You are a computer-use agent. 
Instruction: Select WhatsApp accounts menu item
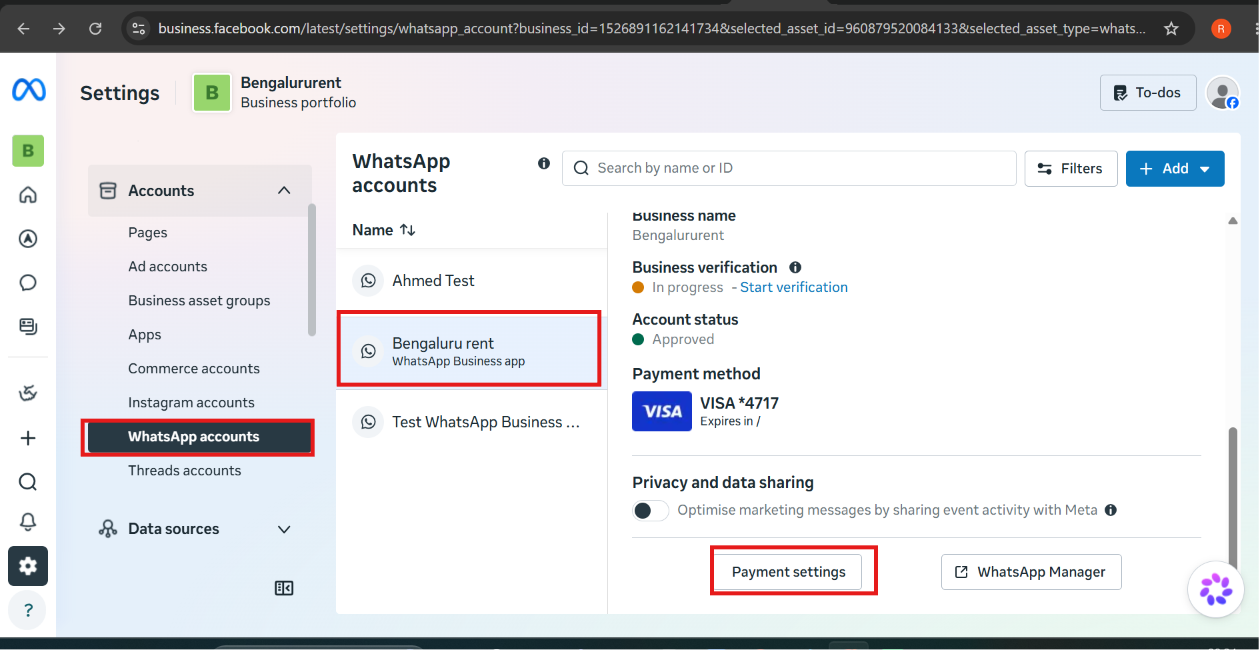click(x=199, y=437)
